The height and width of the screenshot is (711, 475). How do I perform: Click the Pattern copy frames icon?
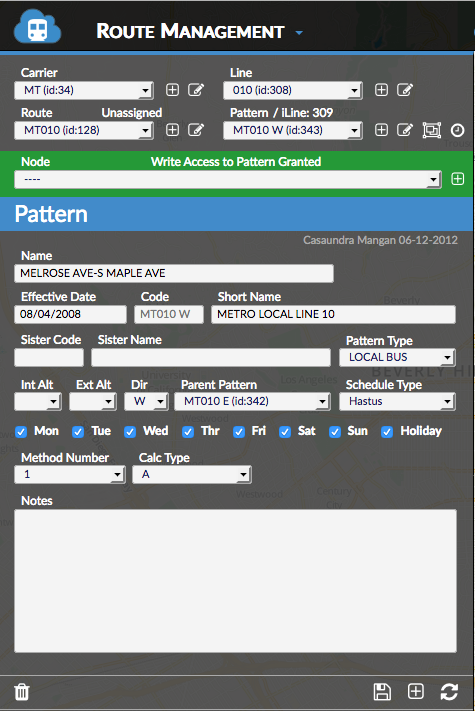[x=431, y=131]
